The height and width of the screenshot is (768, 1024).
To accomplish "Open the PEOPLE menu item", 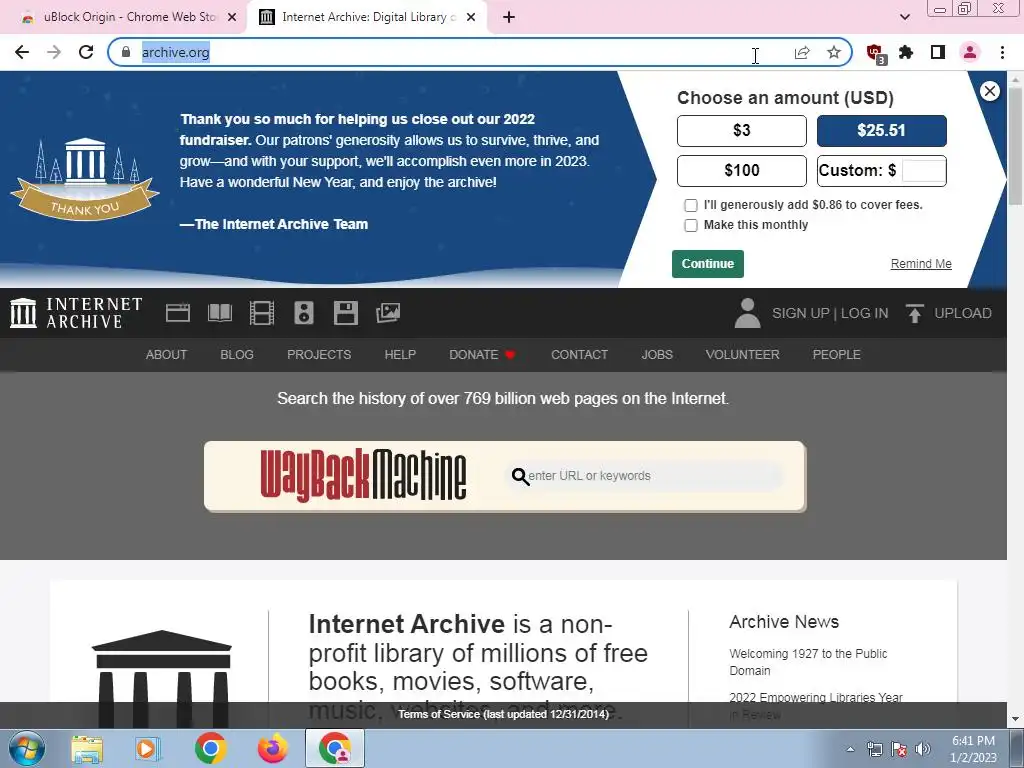I will click(836, 355).
